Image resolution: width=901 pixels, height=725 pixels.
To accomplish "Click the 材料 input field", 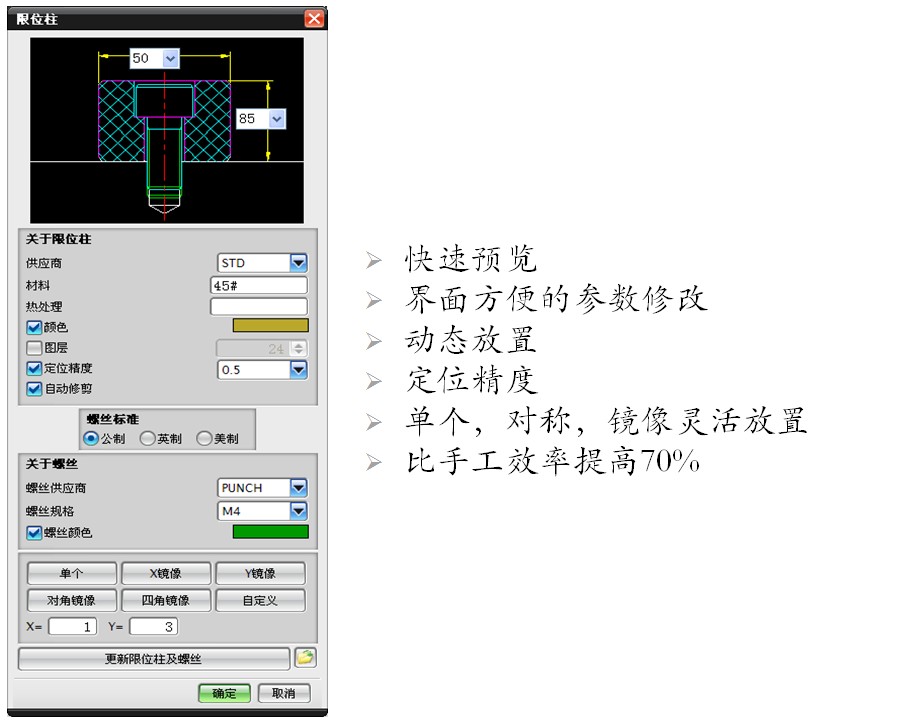I will 258,285.
